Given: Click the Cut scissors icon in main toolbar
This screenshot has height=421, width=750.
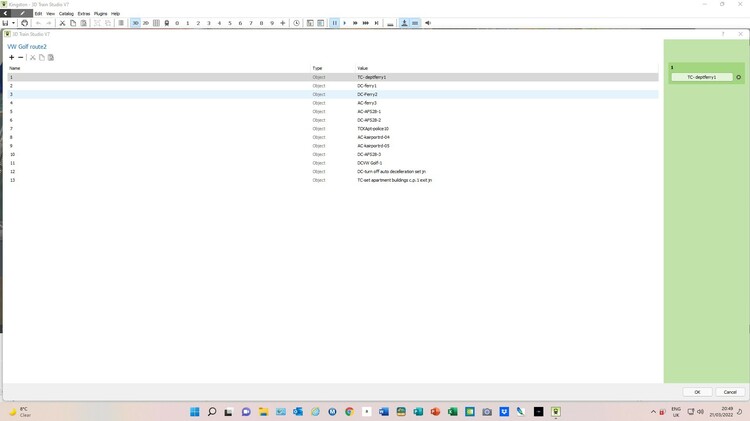Looking at the screenshot, I should pyautogui.click(x=62, y=23).
